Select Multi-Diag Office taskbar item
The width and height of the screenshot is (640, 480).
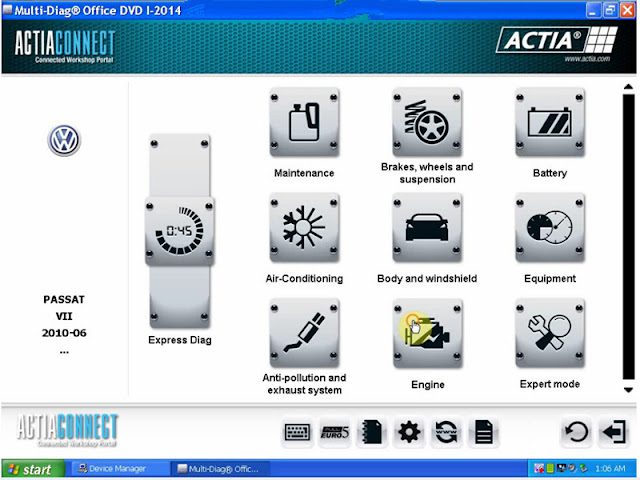coord(220,469)
